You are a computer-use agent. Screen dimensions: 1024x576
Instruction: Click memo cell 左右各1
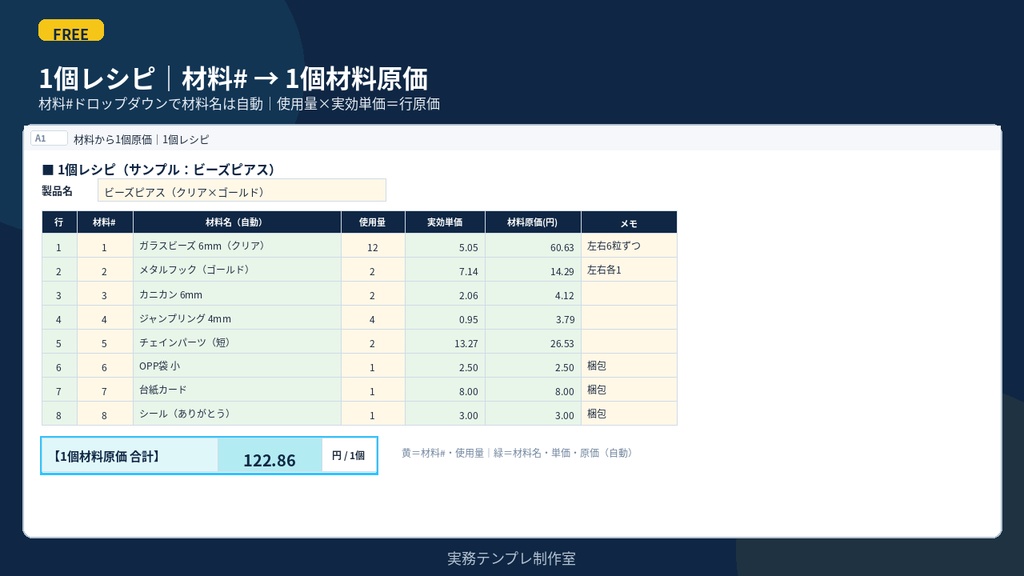click(629, 270)
